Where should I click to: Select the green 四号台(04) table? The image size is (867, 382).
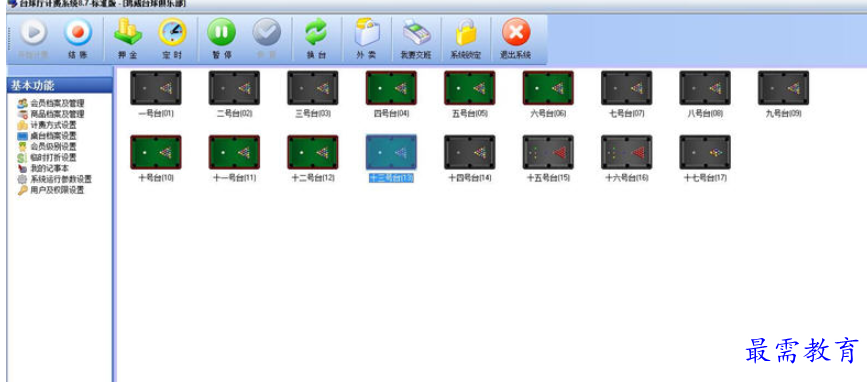click(x=391, y=88)
